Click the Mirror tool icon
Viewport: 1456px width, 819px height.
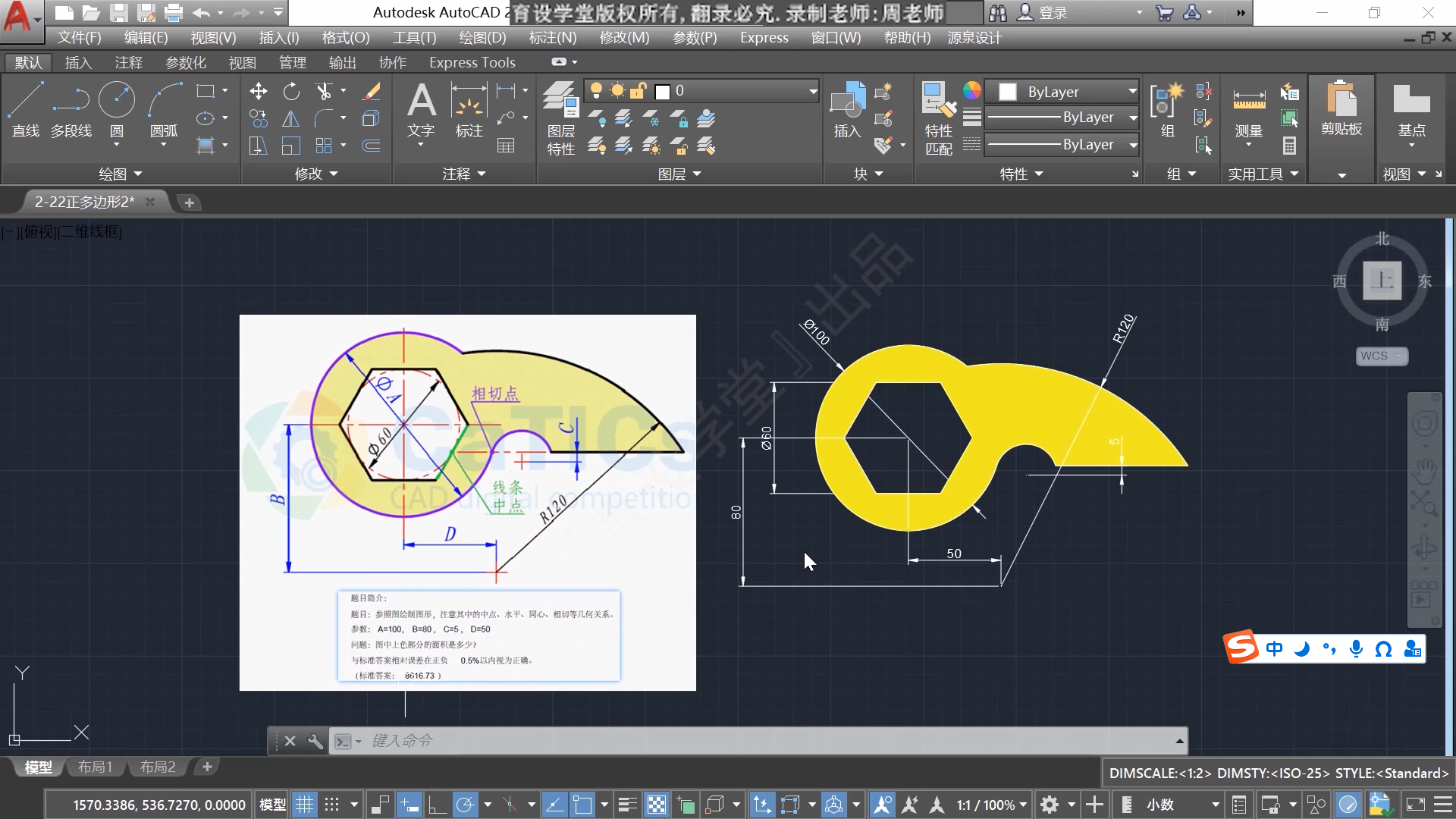click(291, 118)
